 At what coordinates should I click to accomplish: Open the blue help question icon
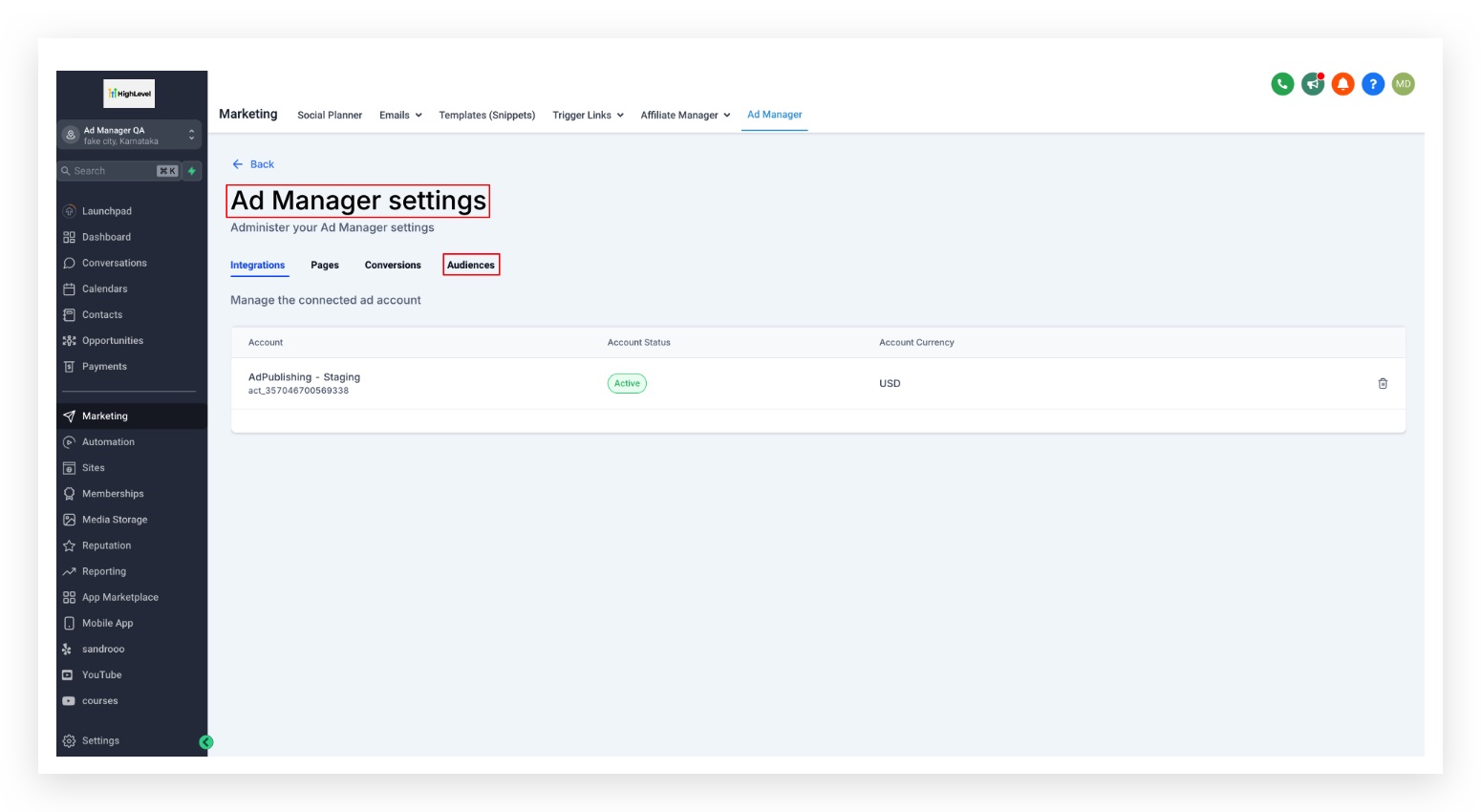[1373, 84]
